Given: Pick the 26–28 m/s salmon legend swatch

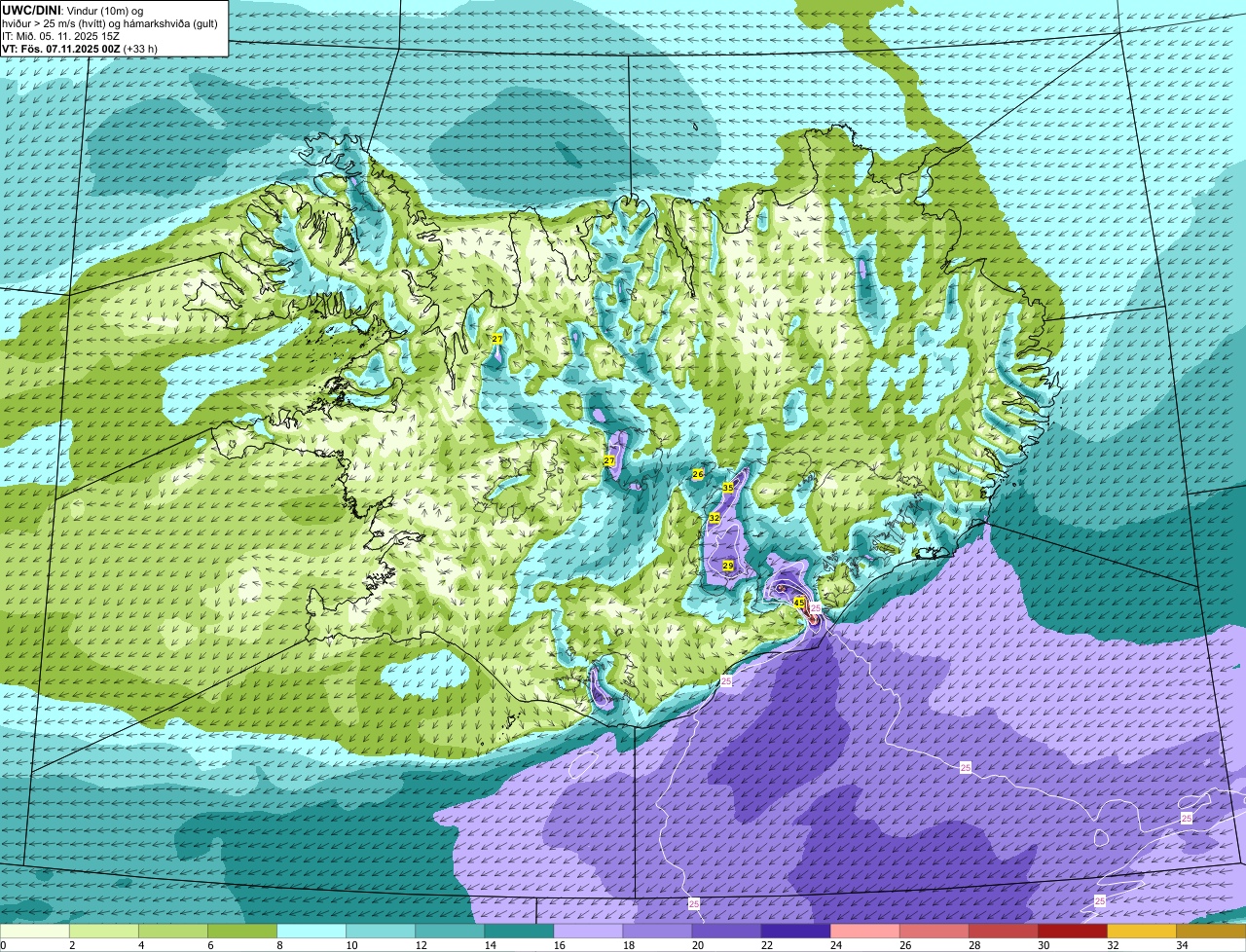Looking at the screenshot, I should (x=934, y=931).
